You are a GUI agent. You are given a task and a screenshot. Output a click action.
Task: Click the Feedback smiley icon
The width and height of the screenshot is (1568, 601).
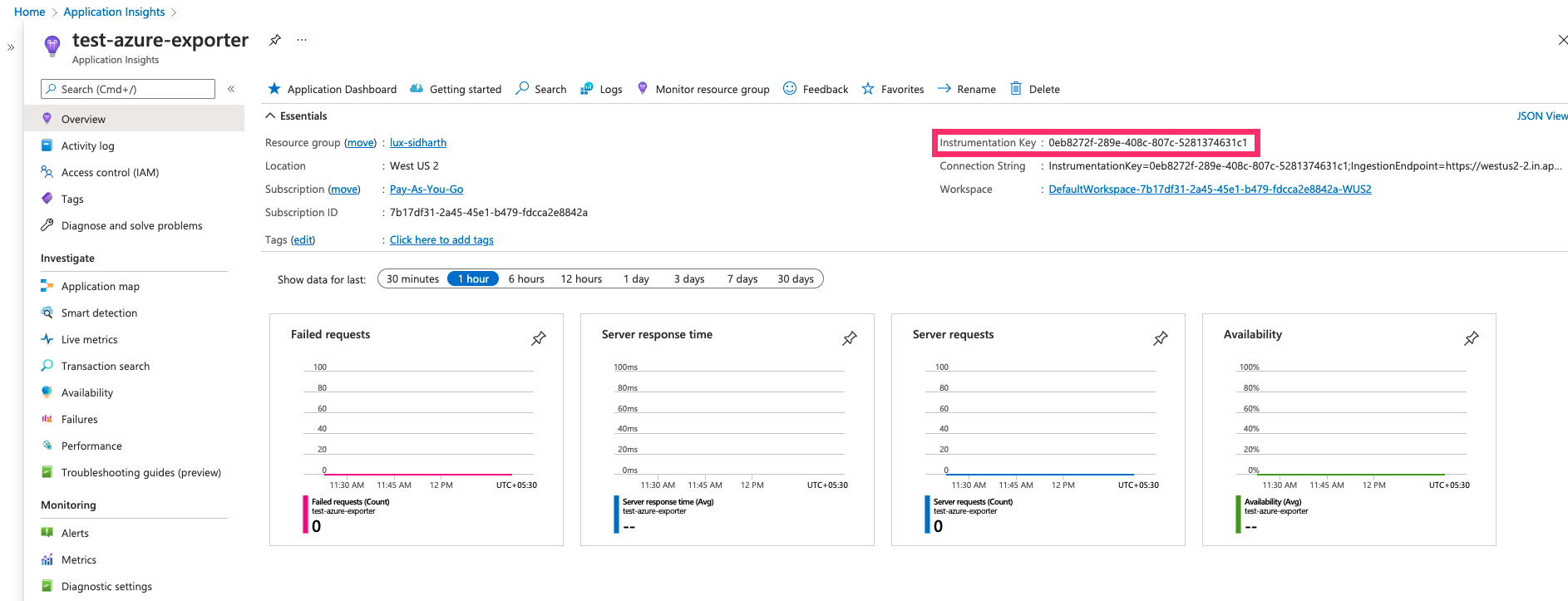pyautogui.click(x=790, y=89)
